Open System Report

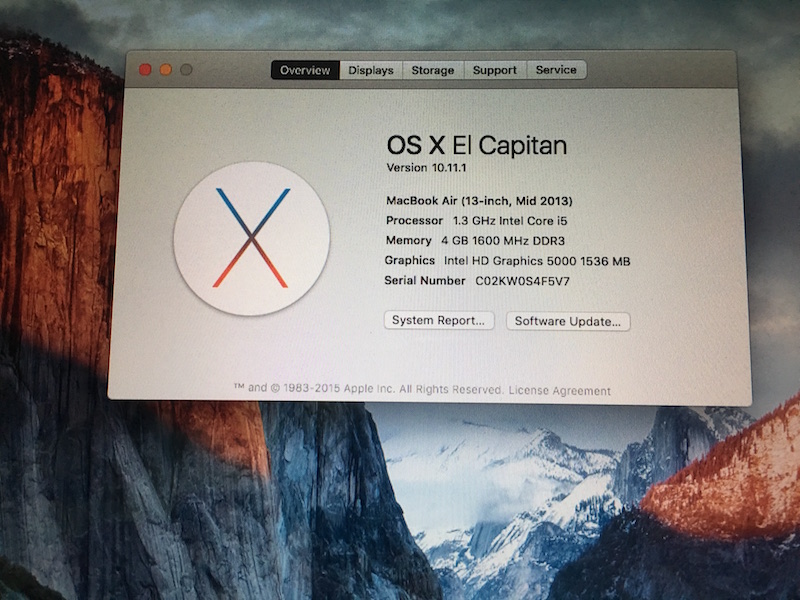(439, 320)
